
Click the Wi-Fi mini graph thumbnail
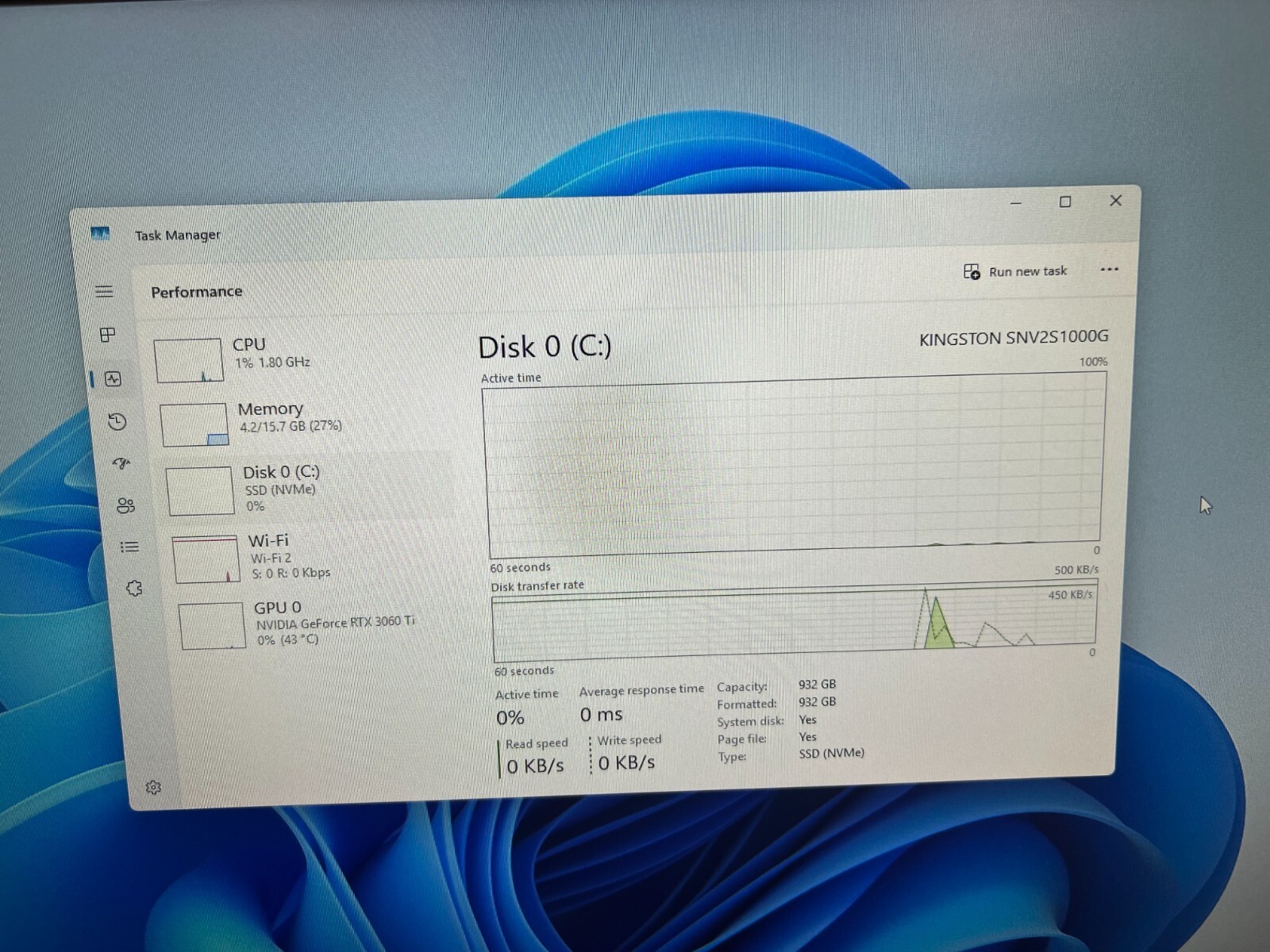tap(206, 559)
